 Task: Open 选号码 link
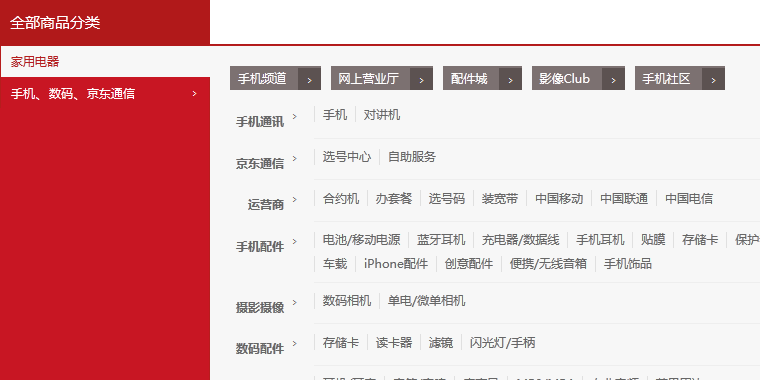click(447, 198)
